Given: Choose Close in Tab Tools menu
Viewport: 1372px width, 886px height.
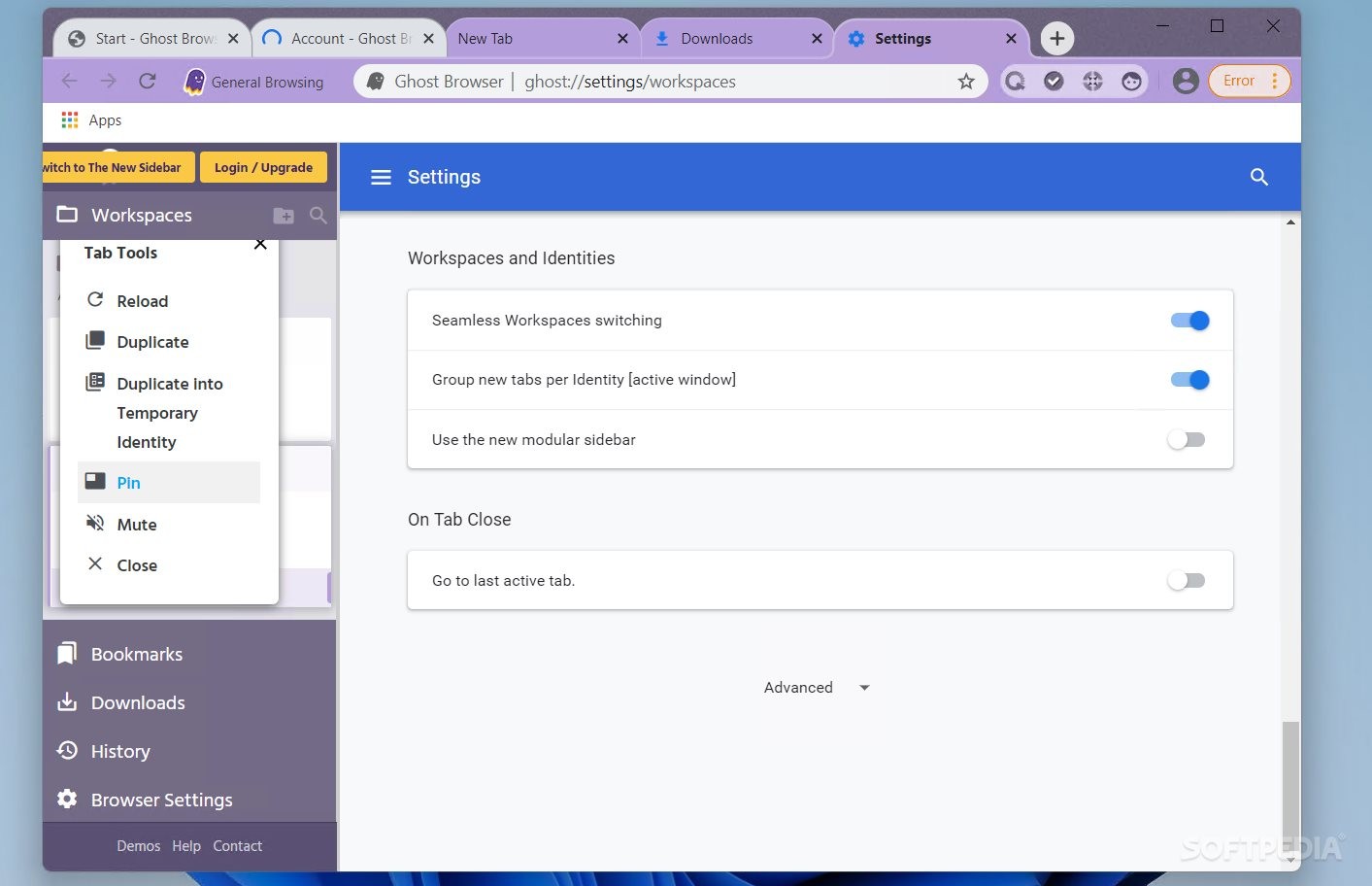Looking at the screenshot, I should pos(169,565).
